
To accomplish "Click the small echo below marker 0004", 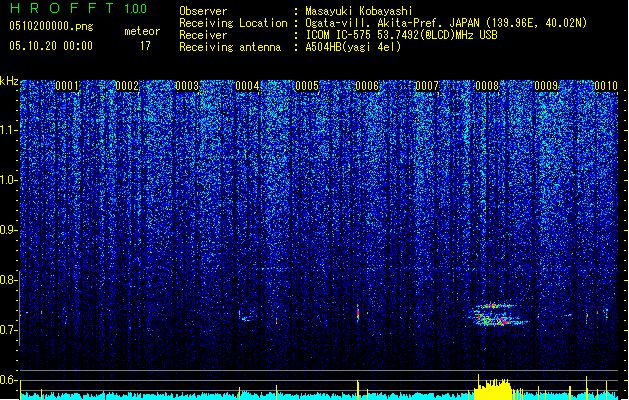I will tap(247, 316).
